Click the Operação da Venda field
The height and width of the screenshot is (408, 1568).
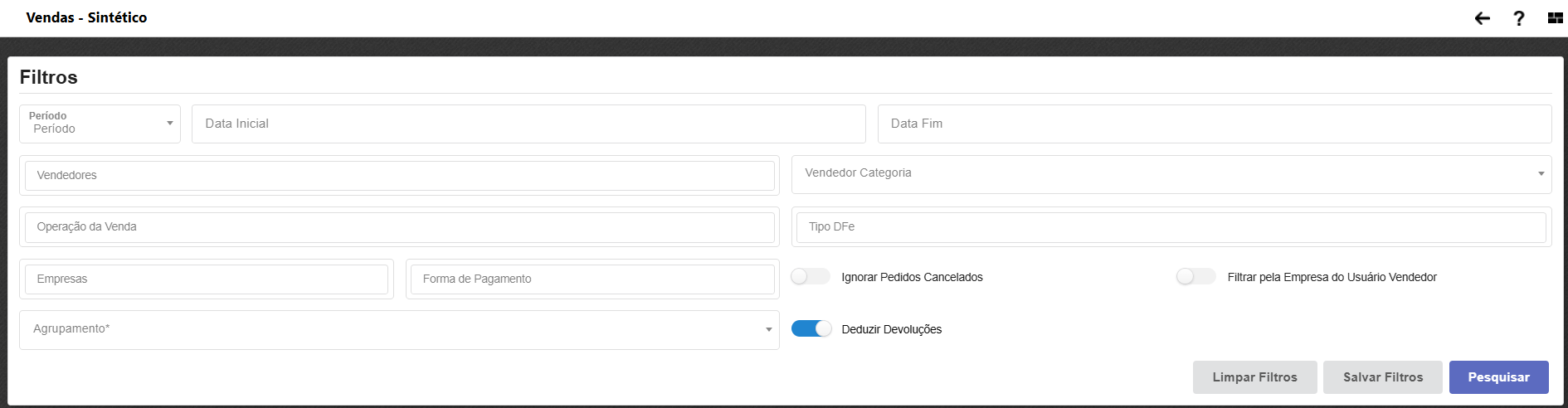399,227
